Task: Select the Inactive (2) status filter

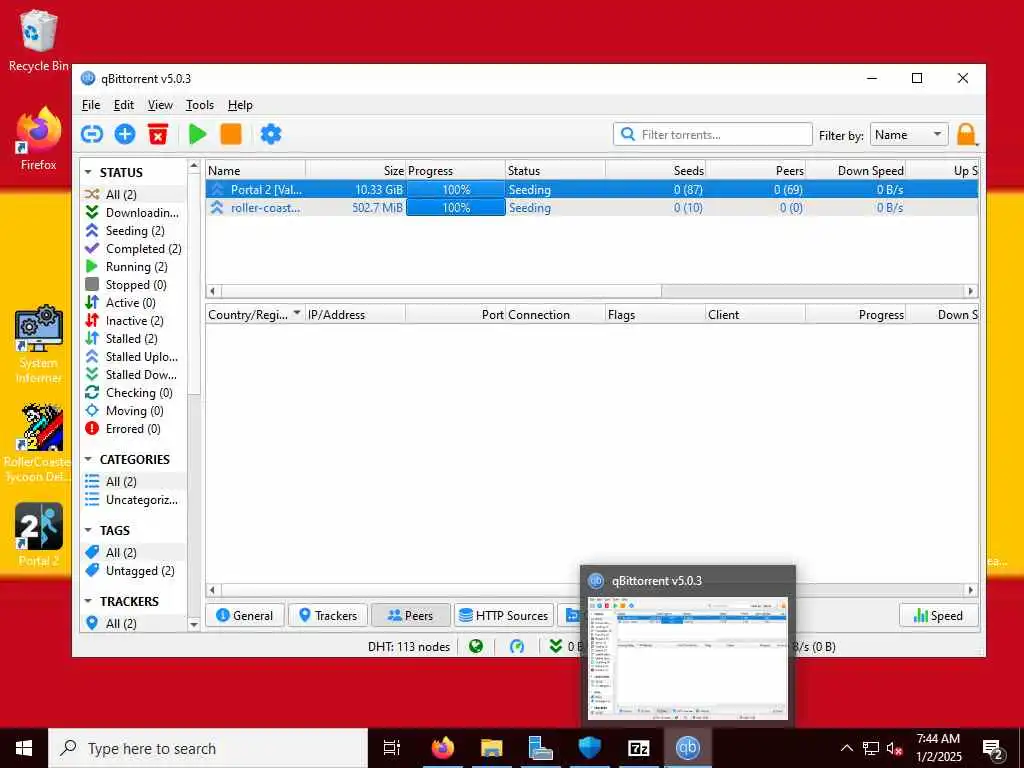Action: [x=133, y=321]
